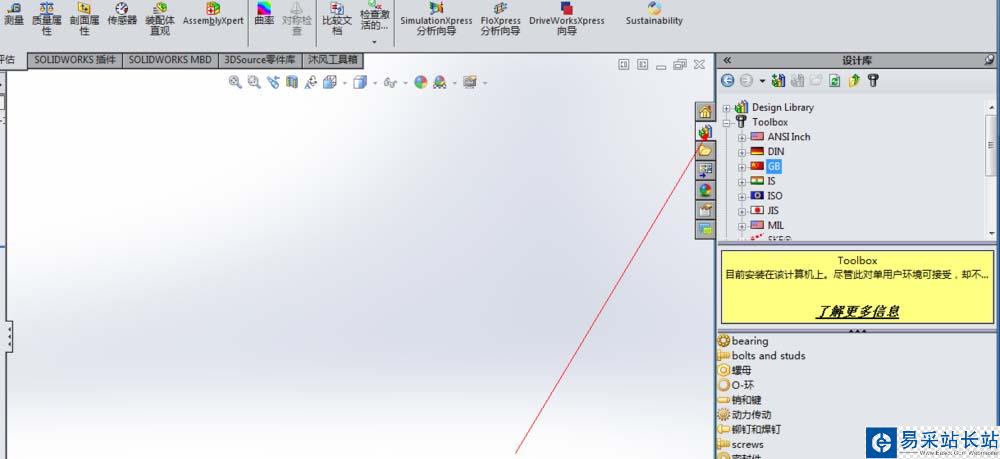The height and width of the screenshot is (459, 1000).
Task: Click the Apply Scene icon
Action: point(439,82)
